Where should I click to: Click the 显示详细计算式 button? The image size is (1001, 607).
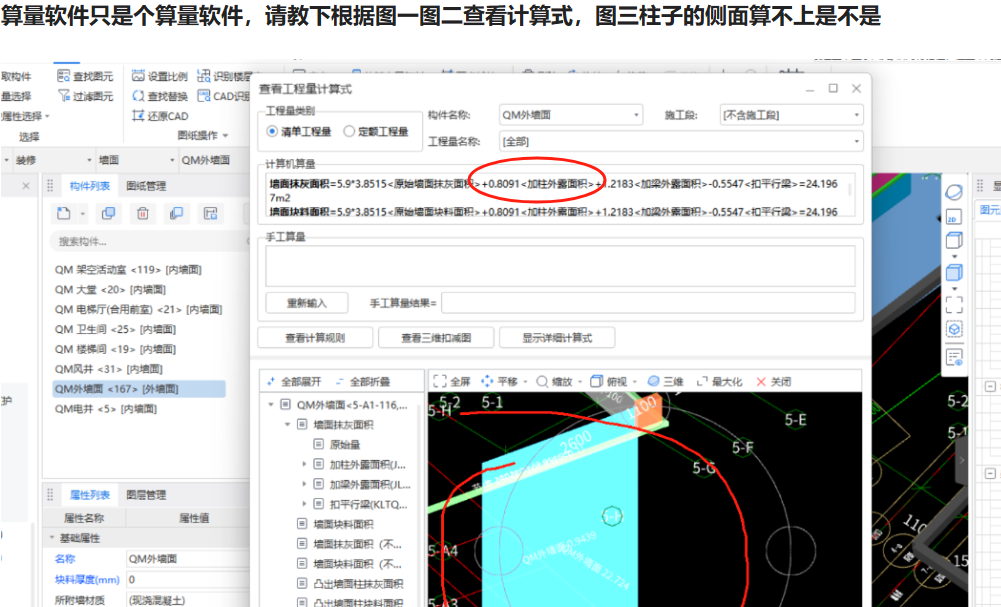coord(557,337)
